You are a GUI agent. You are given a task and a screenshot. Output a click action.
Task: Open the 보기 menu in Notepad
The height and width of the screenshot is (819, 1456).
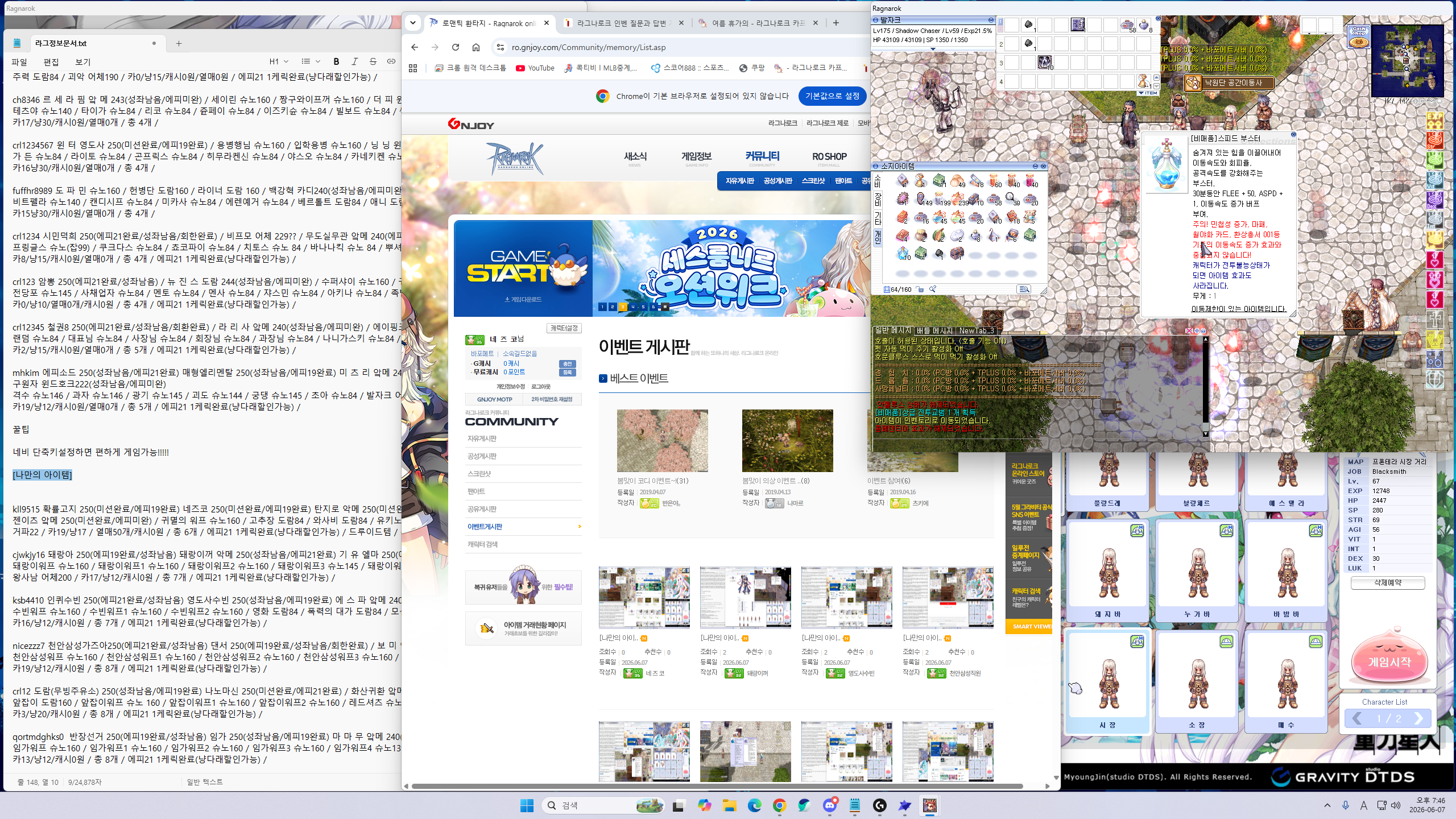[x=83, y=62]
